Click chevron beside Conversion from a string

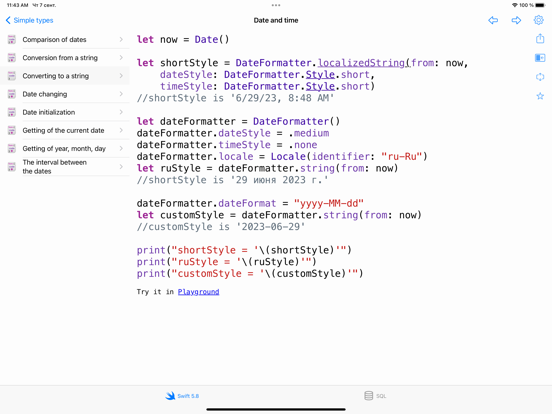pyautogui.click(x=121, y=57)
